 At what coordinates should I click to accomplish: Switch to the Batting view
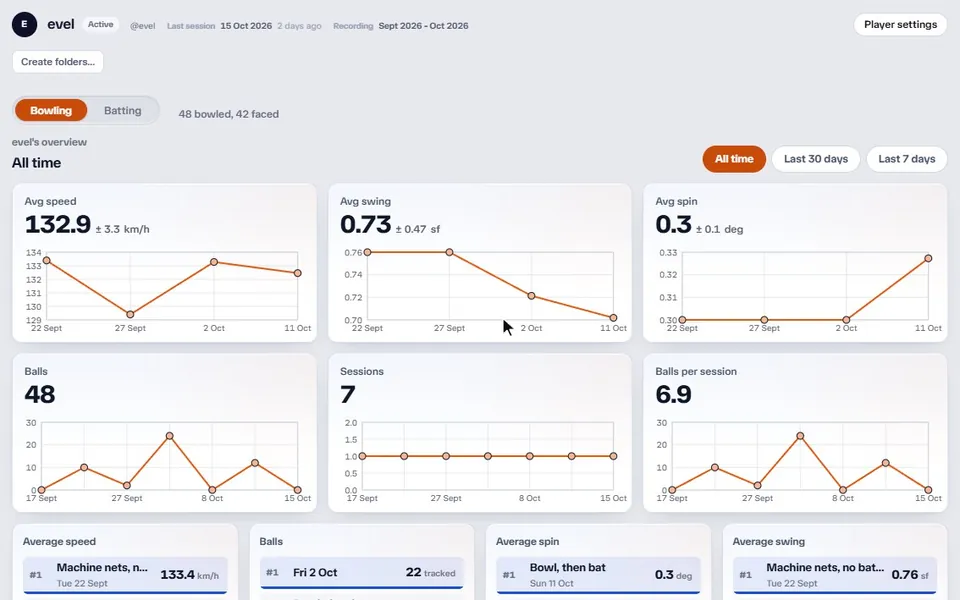122,110
